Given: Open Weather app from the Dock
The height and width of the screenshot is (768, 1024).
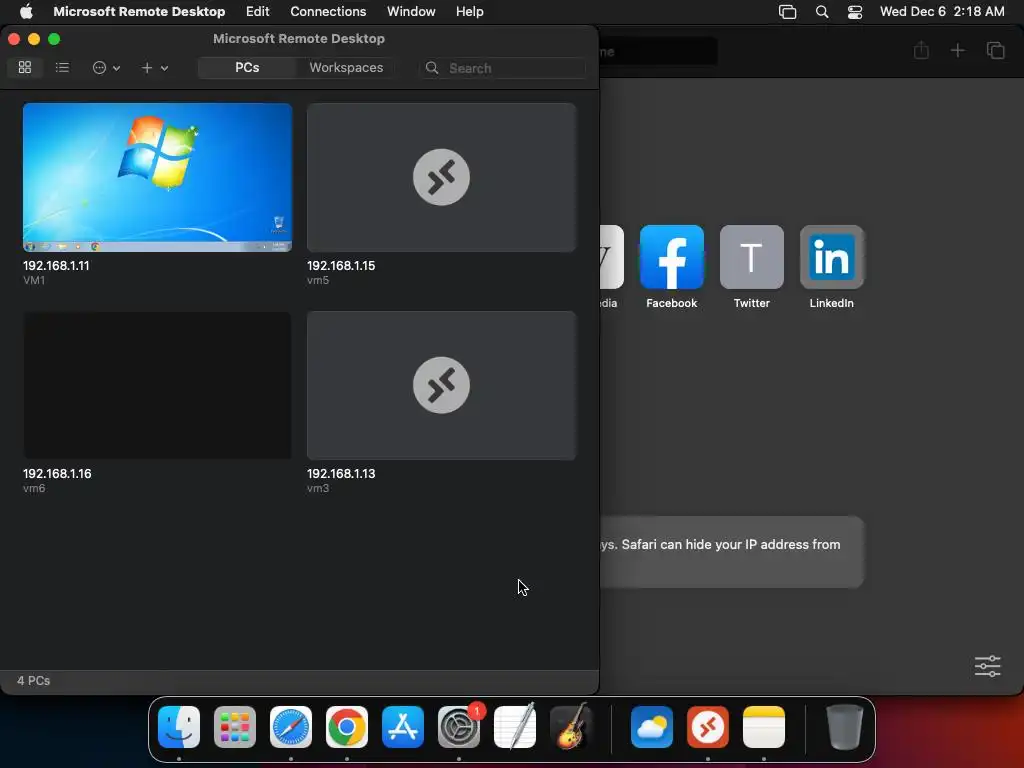Looking at the screenshot, I should point(652,727).
